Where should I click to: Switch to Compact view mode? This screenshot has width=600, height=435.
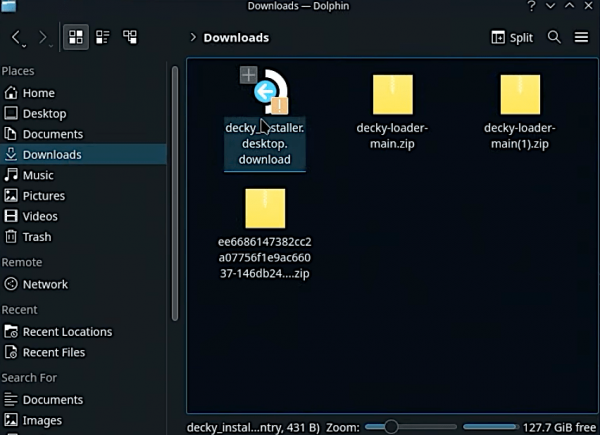(x=103, y=37)
